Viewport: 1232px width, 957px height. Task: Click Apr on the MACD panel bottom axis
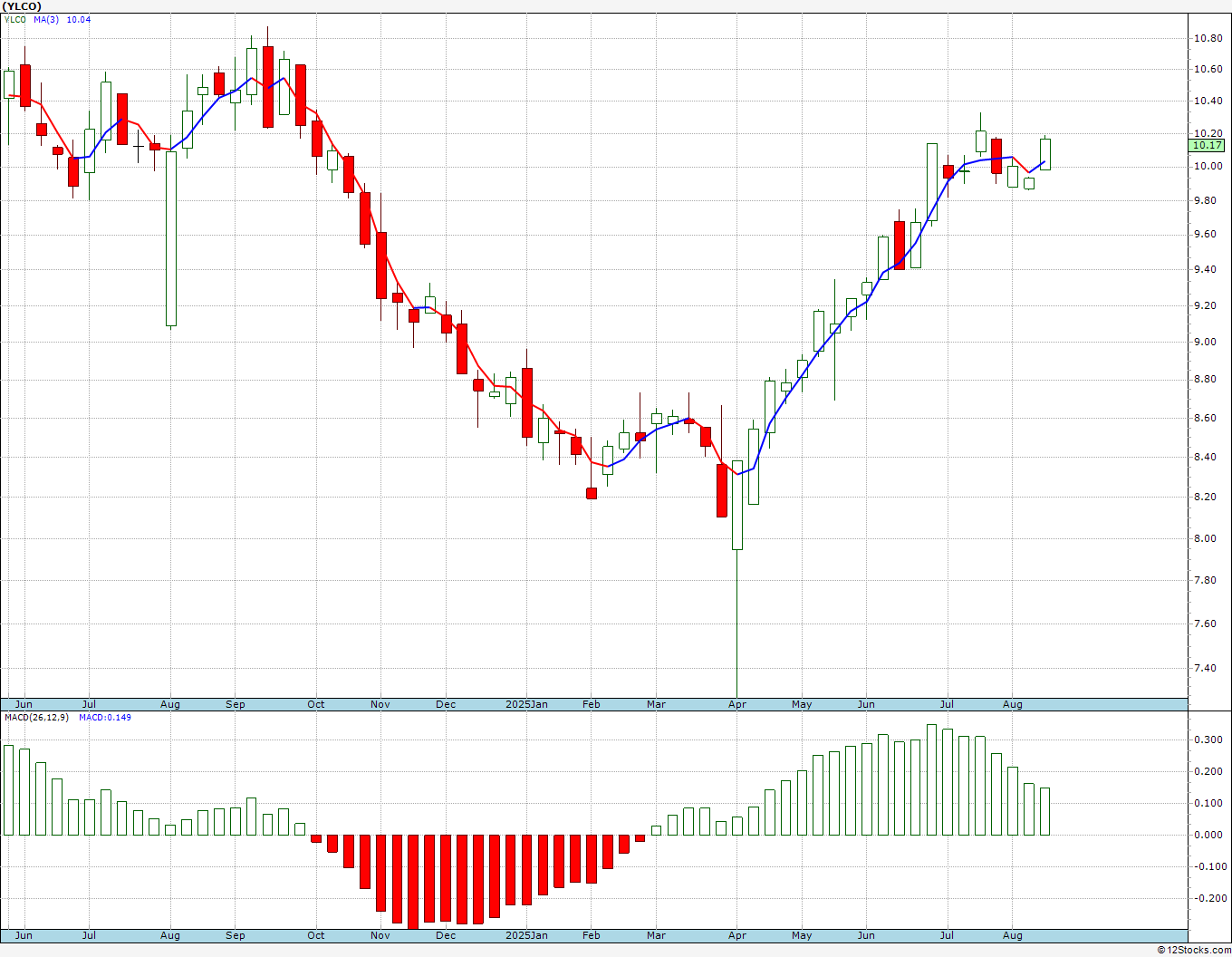(x=737, y=935)
